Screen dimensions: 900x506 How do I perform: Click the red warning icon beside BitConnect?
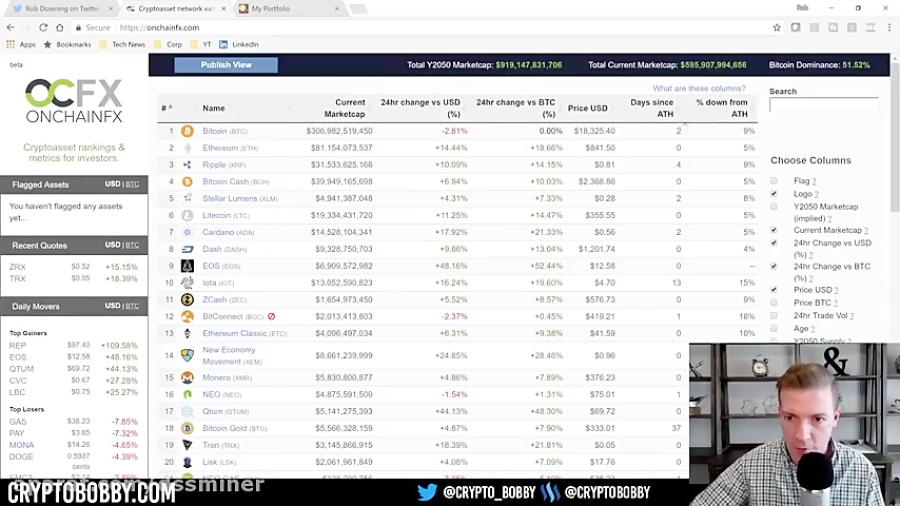271,317
